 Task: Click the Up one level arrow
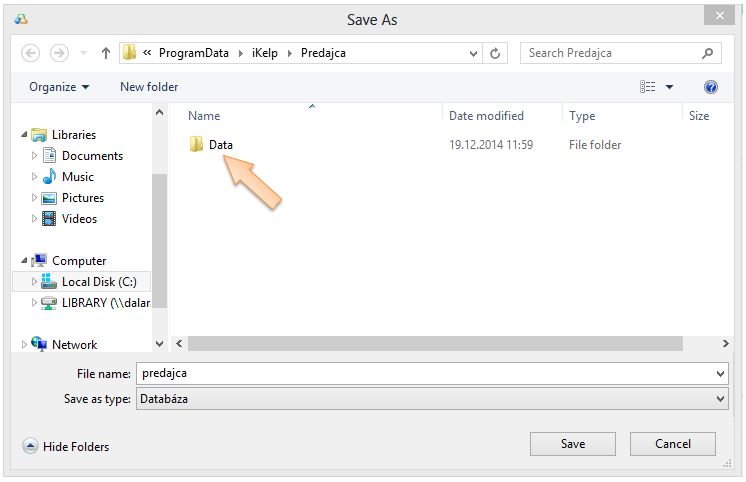tap(106, 53)
